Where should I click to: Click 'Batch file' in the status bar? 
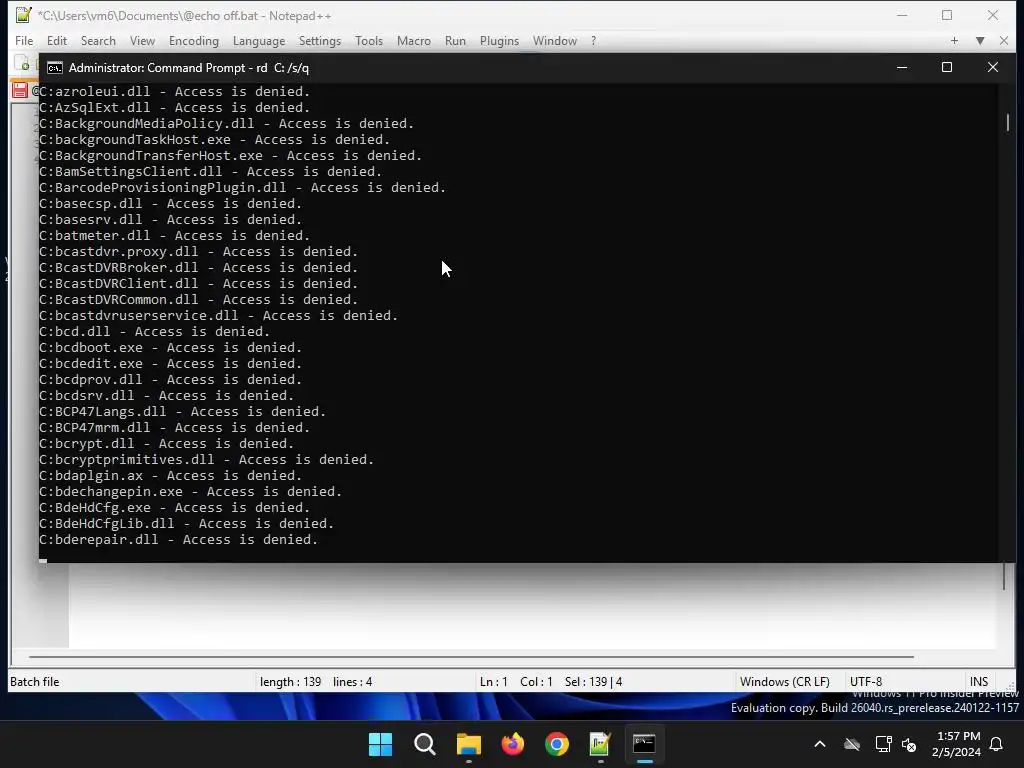coord(35,681)
